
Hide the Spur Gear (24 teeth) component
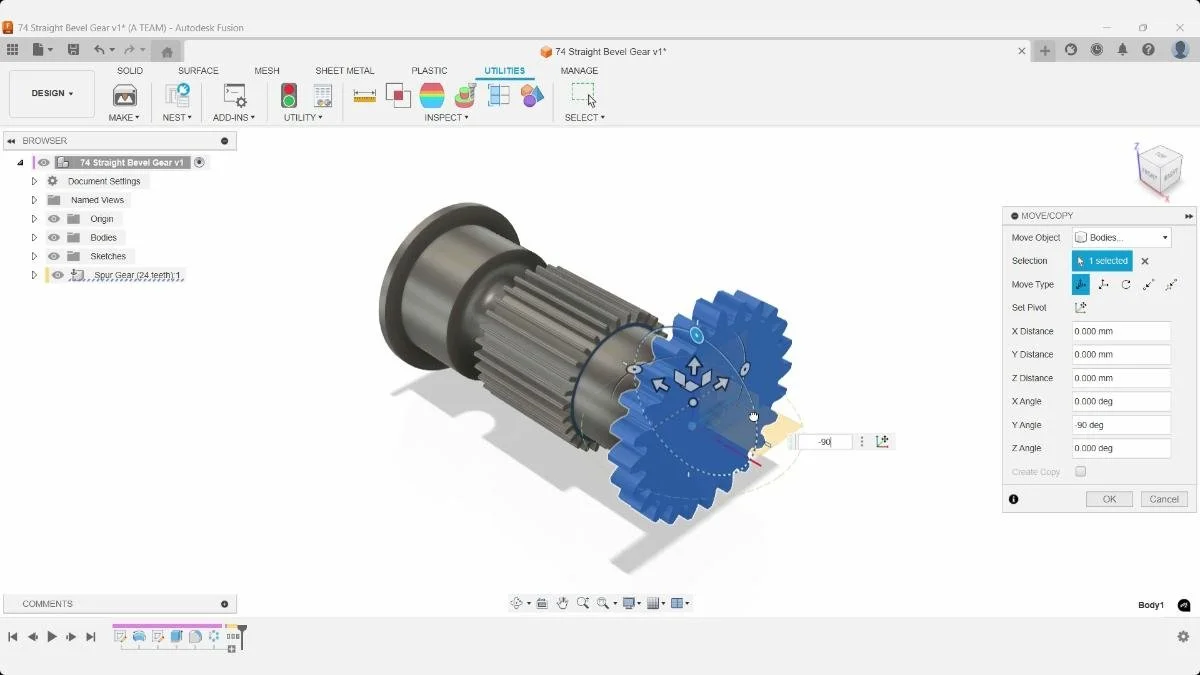(x=58, y=275)
